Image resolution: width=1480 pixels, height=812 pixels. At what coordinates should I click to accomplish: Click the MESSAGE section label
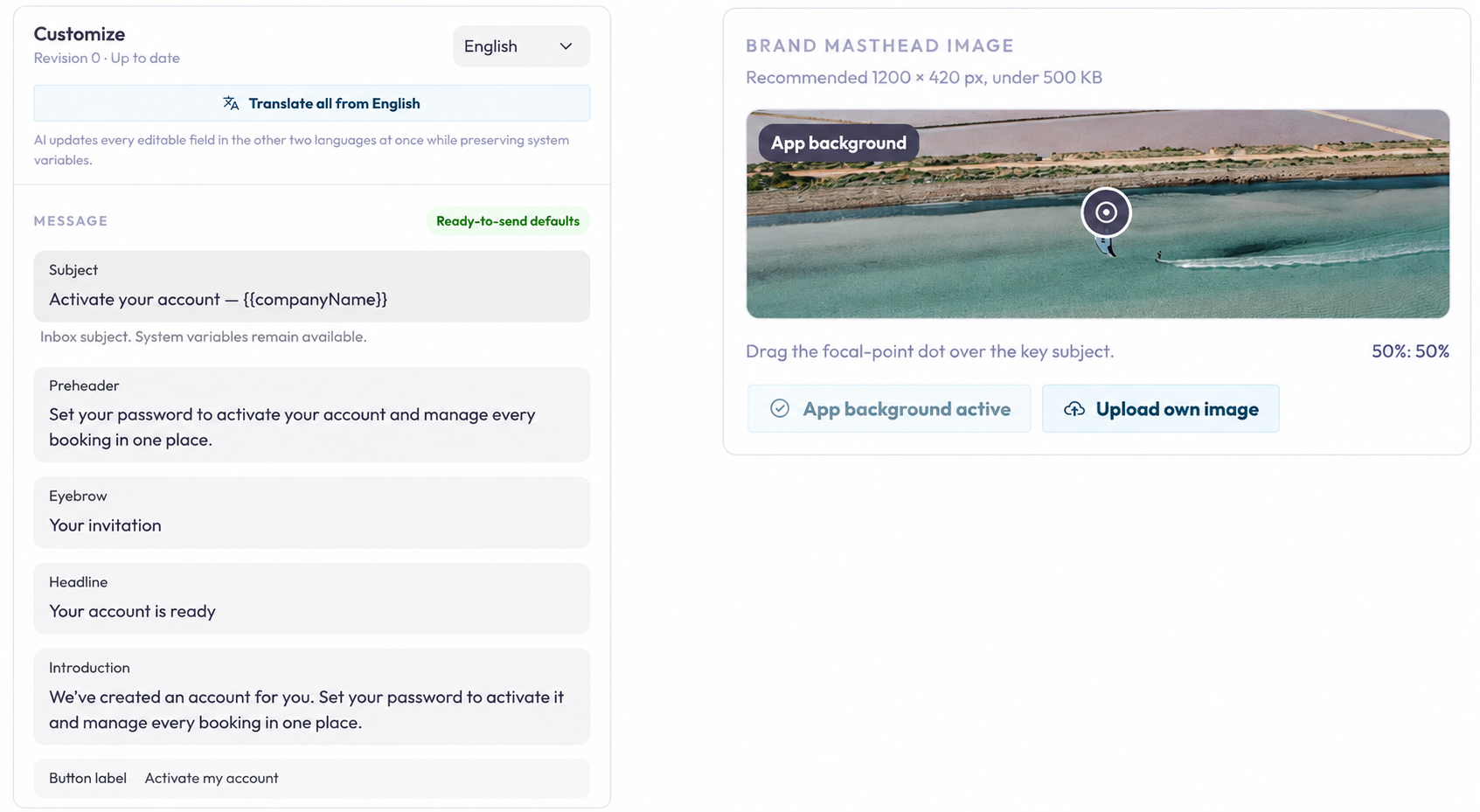[x=71, y=221]
